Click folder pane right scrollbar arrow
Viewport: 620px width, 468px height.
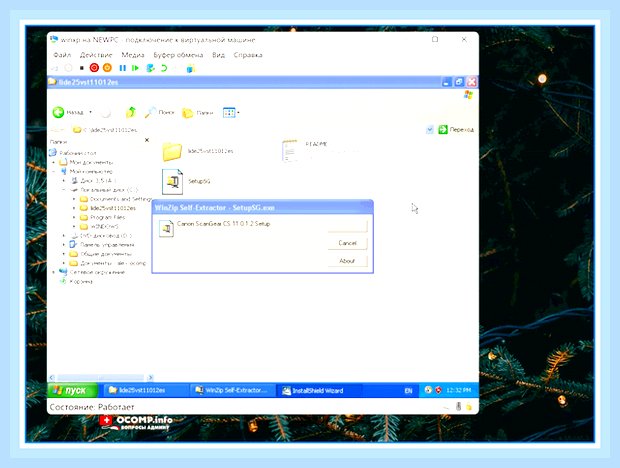(150, 377)
